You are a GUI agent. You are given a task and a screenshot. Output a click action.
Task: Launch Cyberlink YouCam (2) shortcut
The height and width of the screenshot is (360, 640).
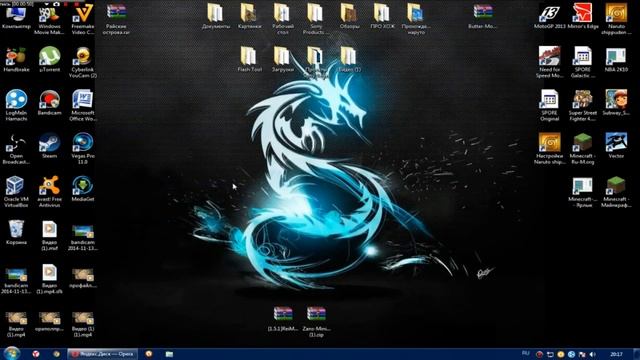83,63
